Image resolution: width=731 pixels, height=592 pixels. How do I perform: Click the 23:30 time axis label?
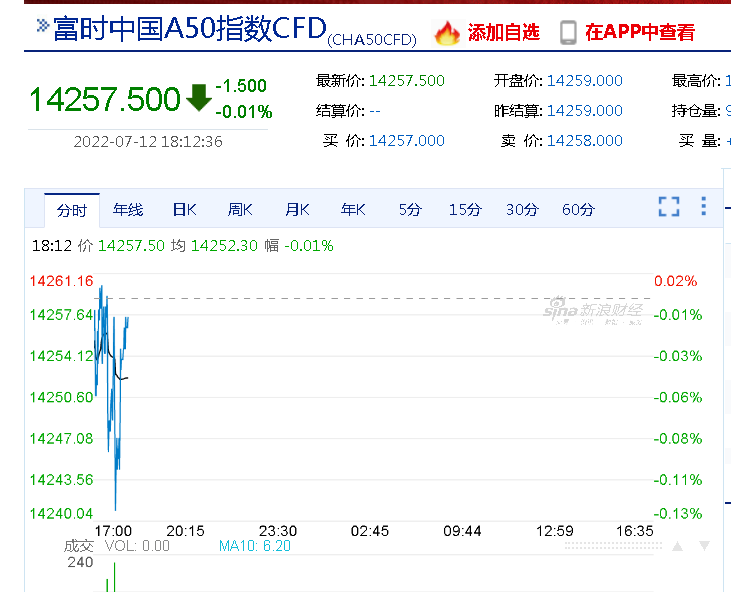point(278,531)
